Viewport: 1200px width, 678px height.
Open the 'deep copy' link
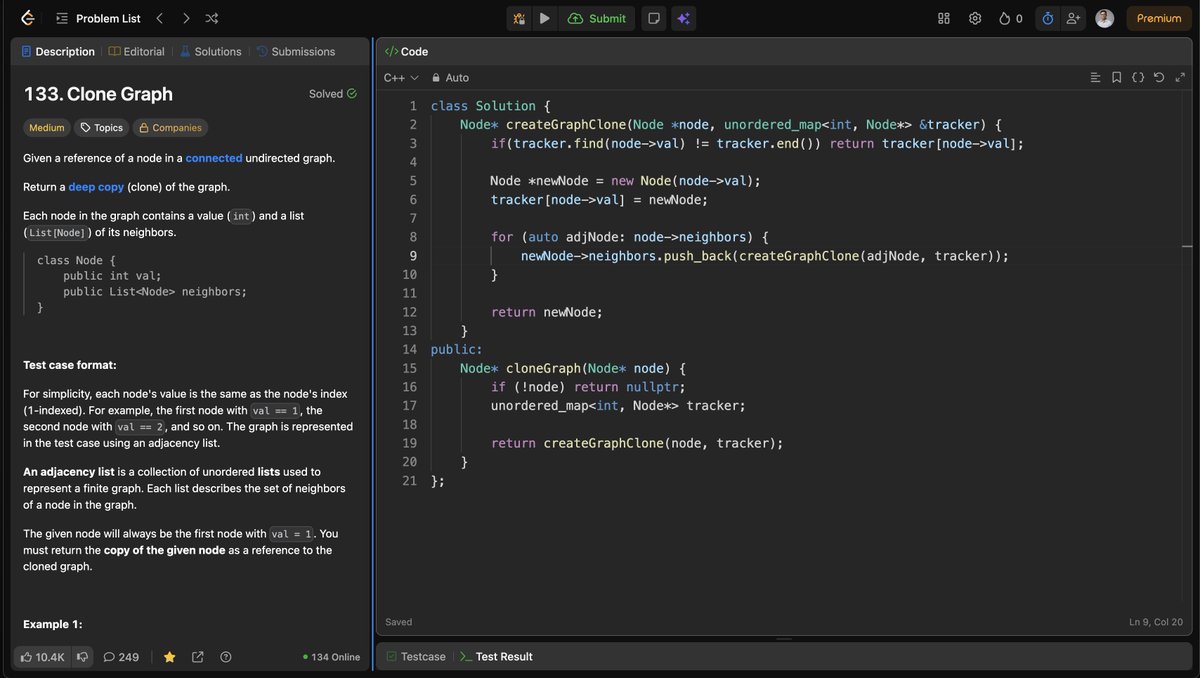coord(96,187)
